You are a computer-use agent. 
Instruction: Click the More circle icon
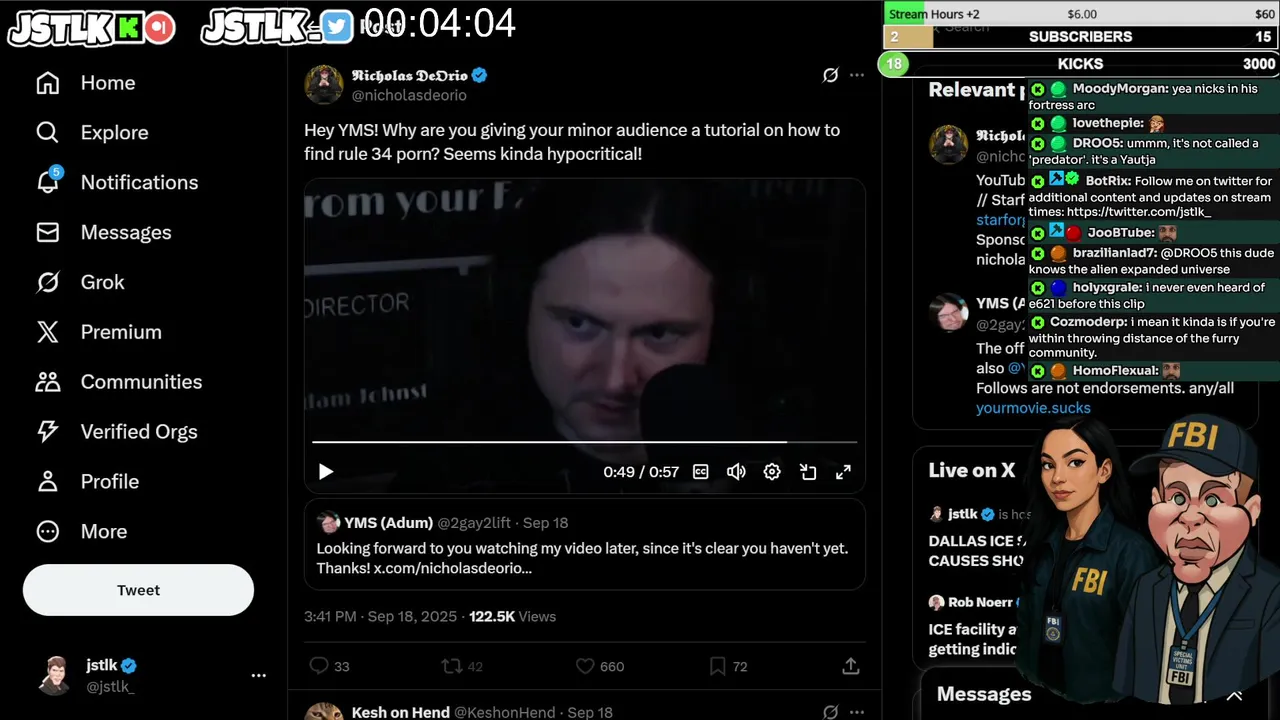coord(47,531)
